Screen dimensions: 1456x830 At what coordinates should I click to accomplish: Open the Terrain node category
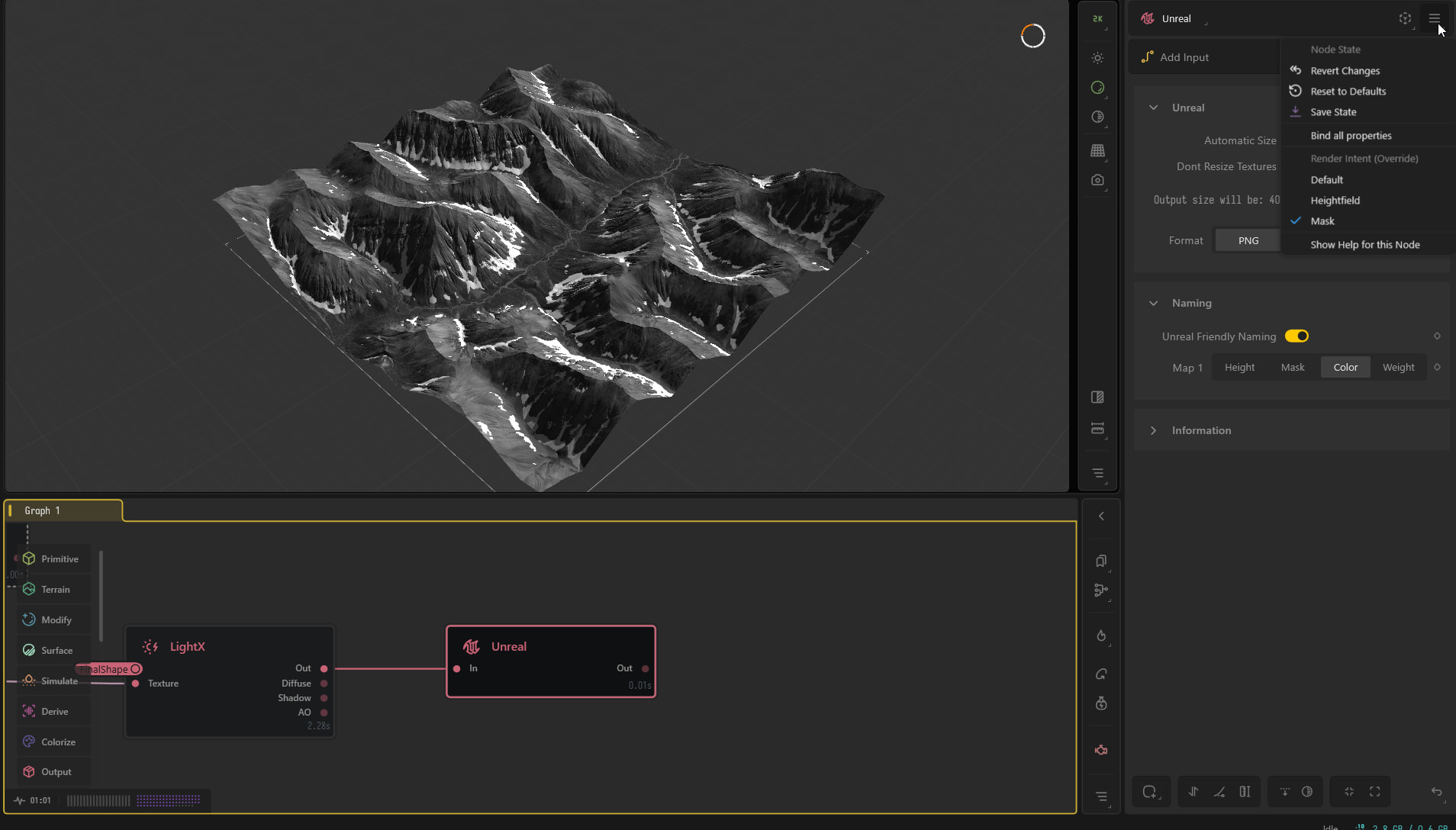55,590
